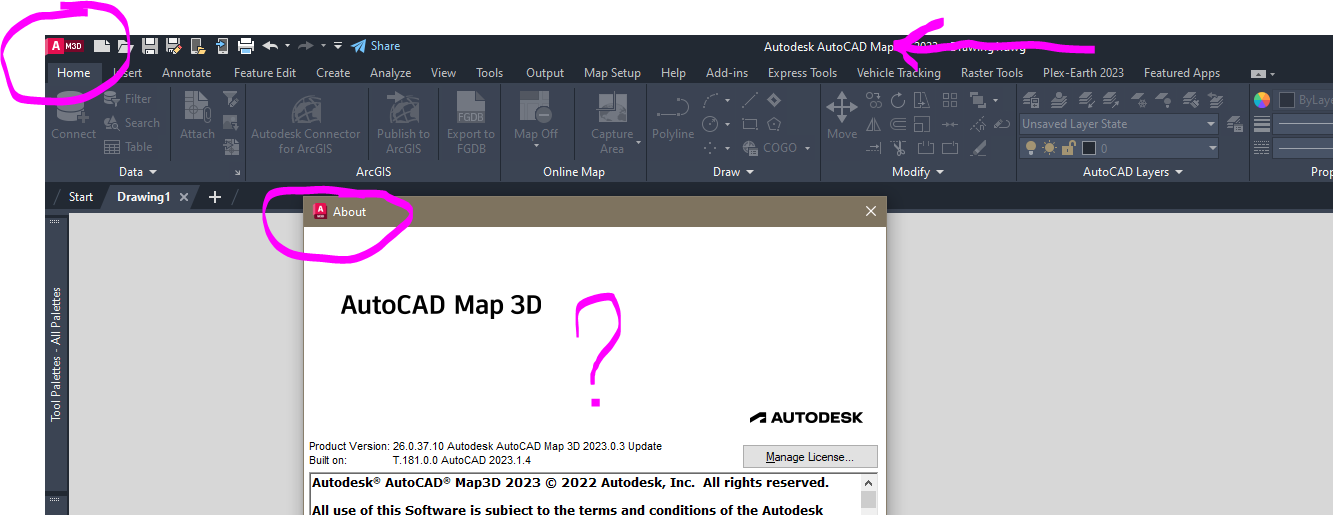The image size is (1333, 515).
Task: Open the Undo history dropdown arrow
Action: [287, 46]
